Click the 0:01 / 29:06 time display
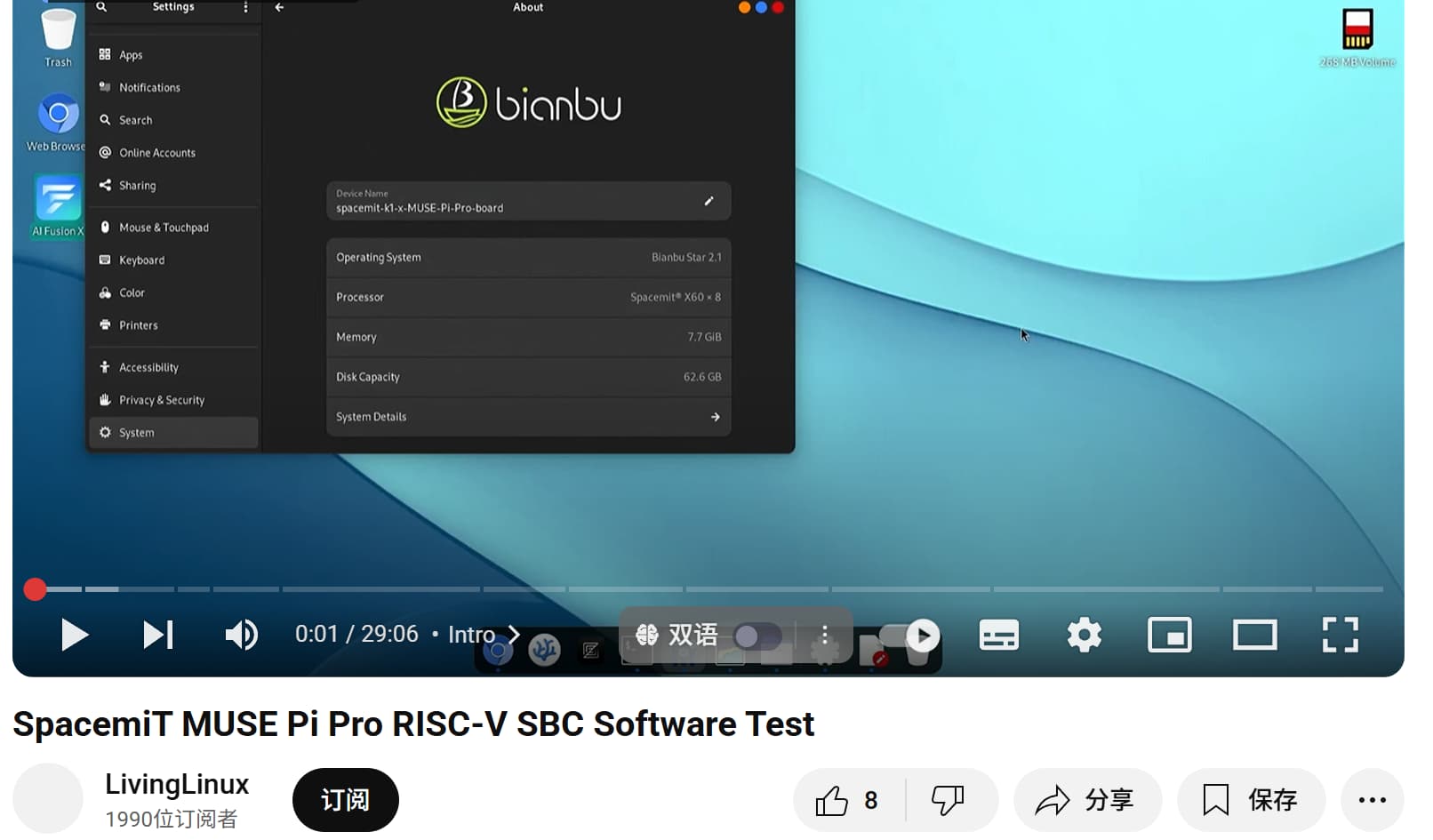 coord(356,634)
